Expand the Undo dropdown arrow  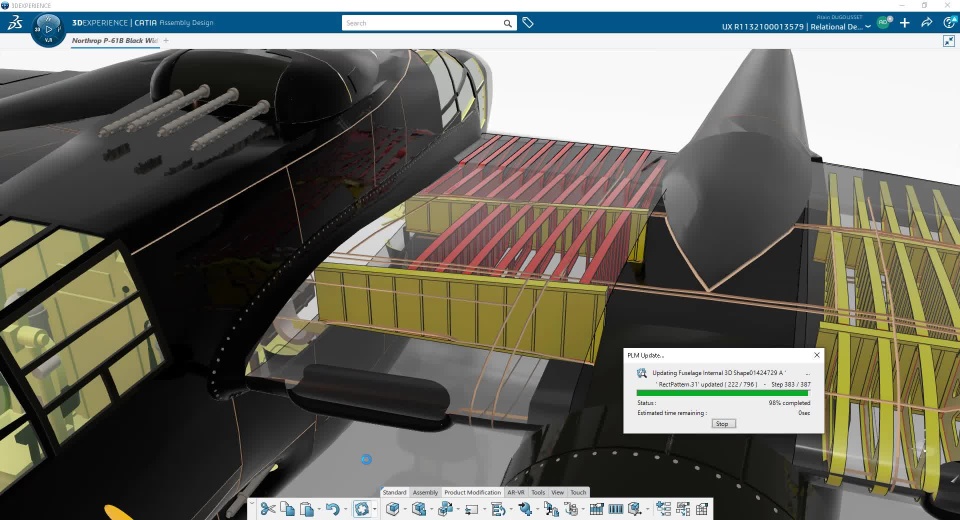tap(345, 510)
